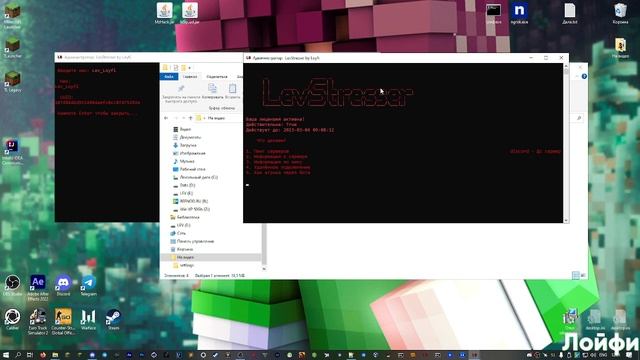
Task: Select TL Legacy desktop icon
Action: coord(12,82)
